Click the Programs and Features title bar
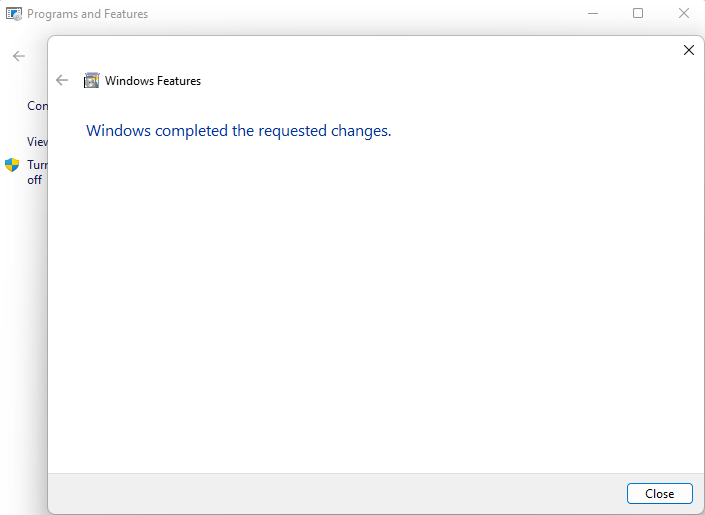 350,14
